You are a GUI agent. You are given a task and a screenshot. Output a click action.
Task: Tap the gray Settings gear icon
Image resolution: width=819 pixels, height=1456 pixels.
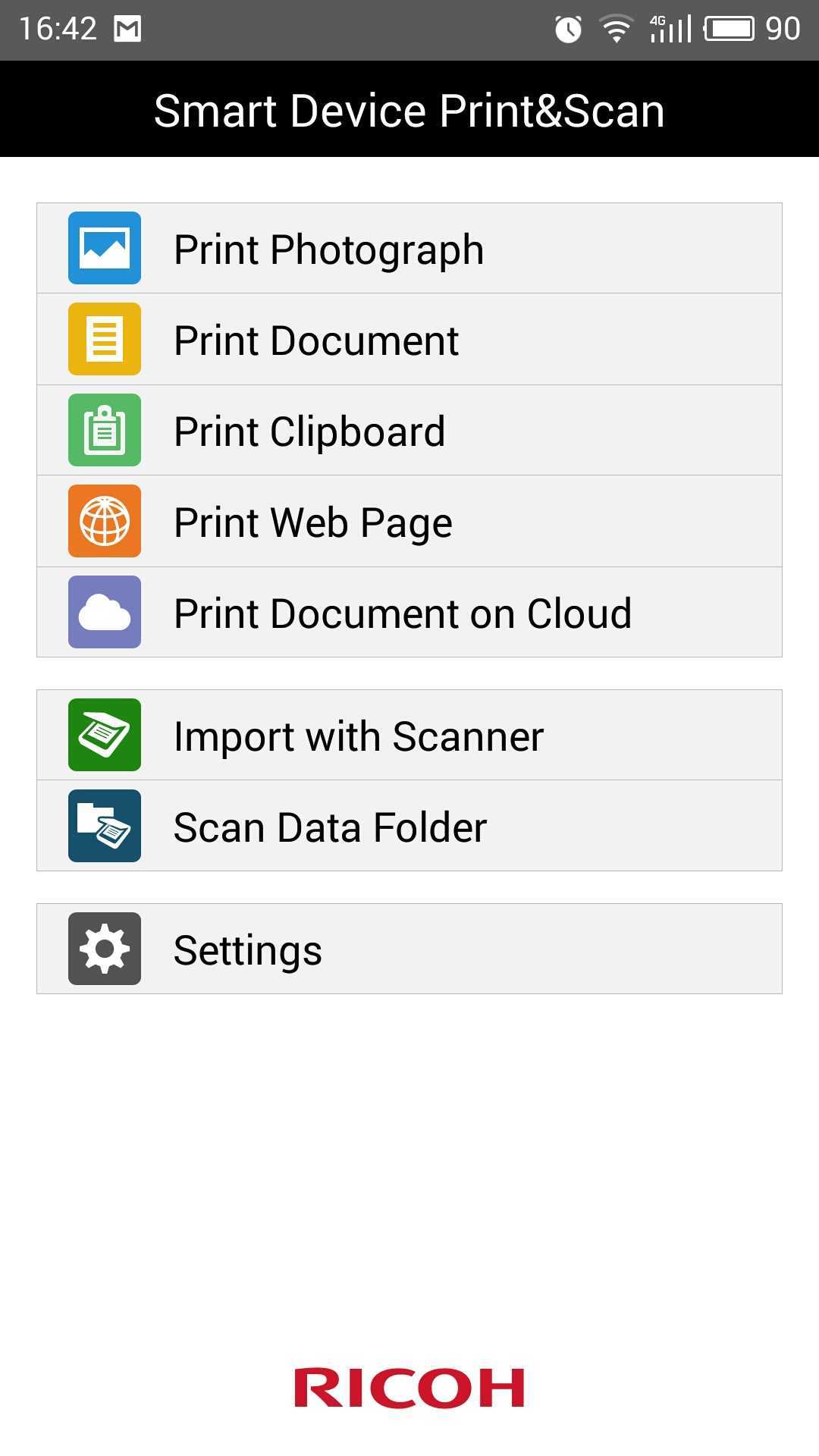click(x=105, y=949)
